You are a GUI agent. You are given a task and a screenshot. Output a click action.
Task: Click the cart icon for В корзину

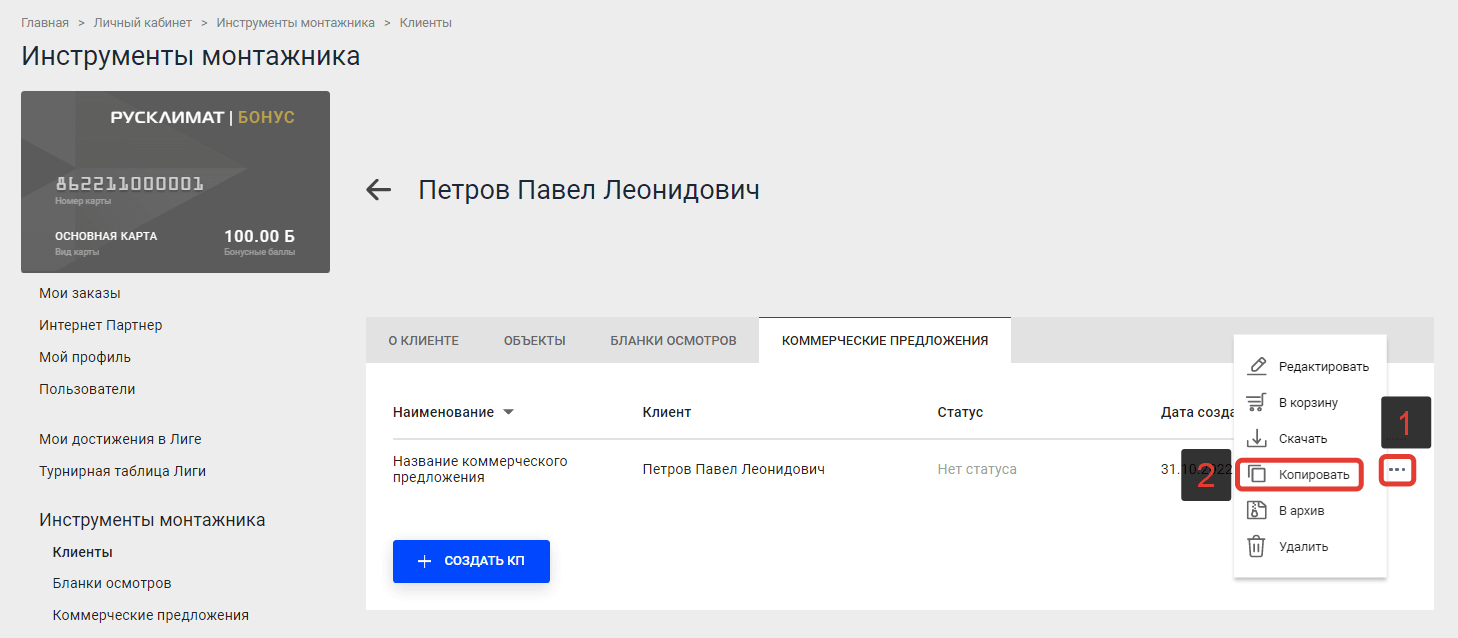1257,402
